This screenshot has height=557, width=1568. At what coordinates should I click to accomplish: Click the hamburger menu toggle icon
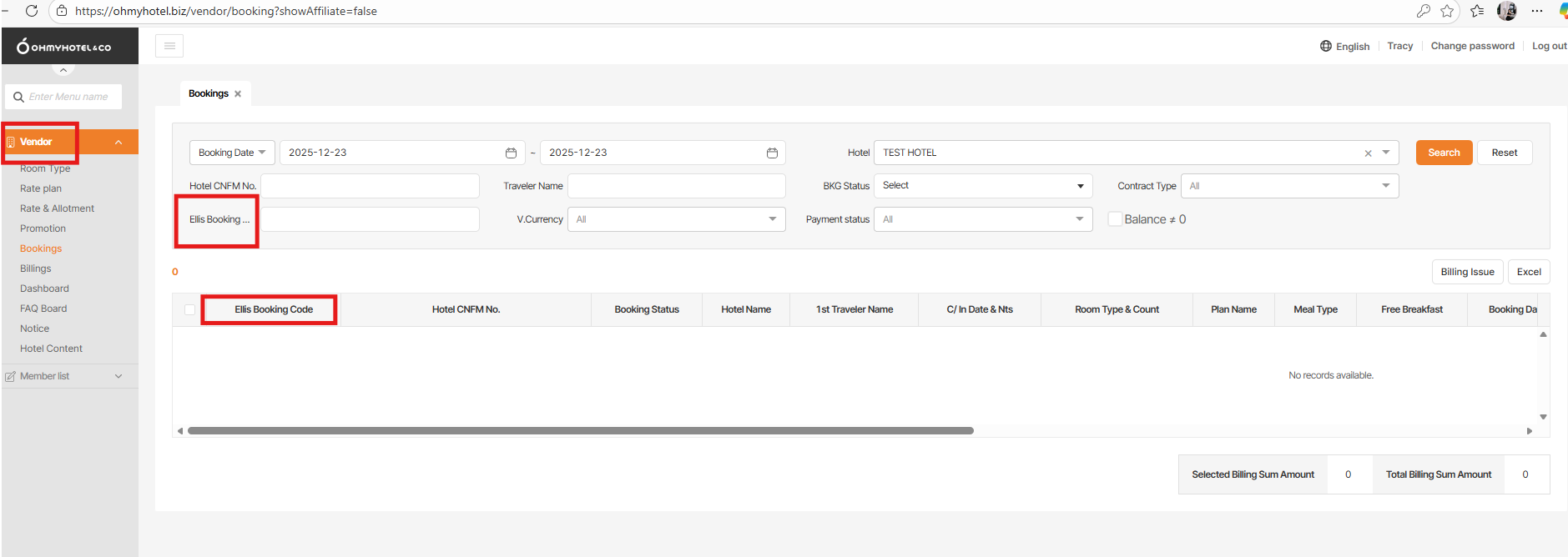point(169,46)
